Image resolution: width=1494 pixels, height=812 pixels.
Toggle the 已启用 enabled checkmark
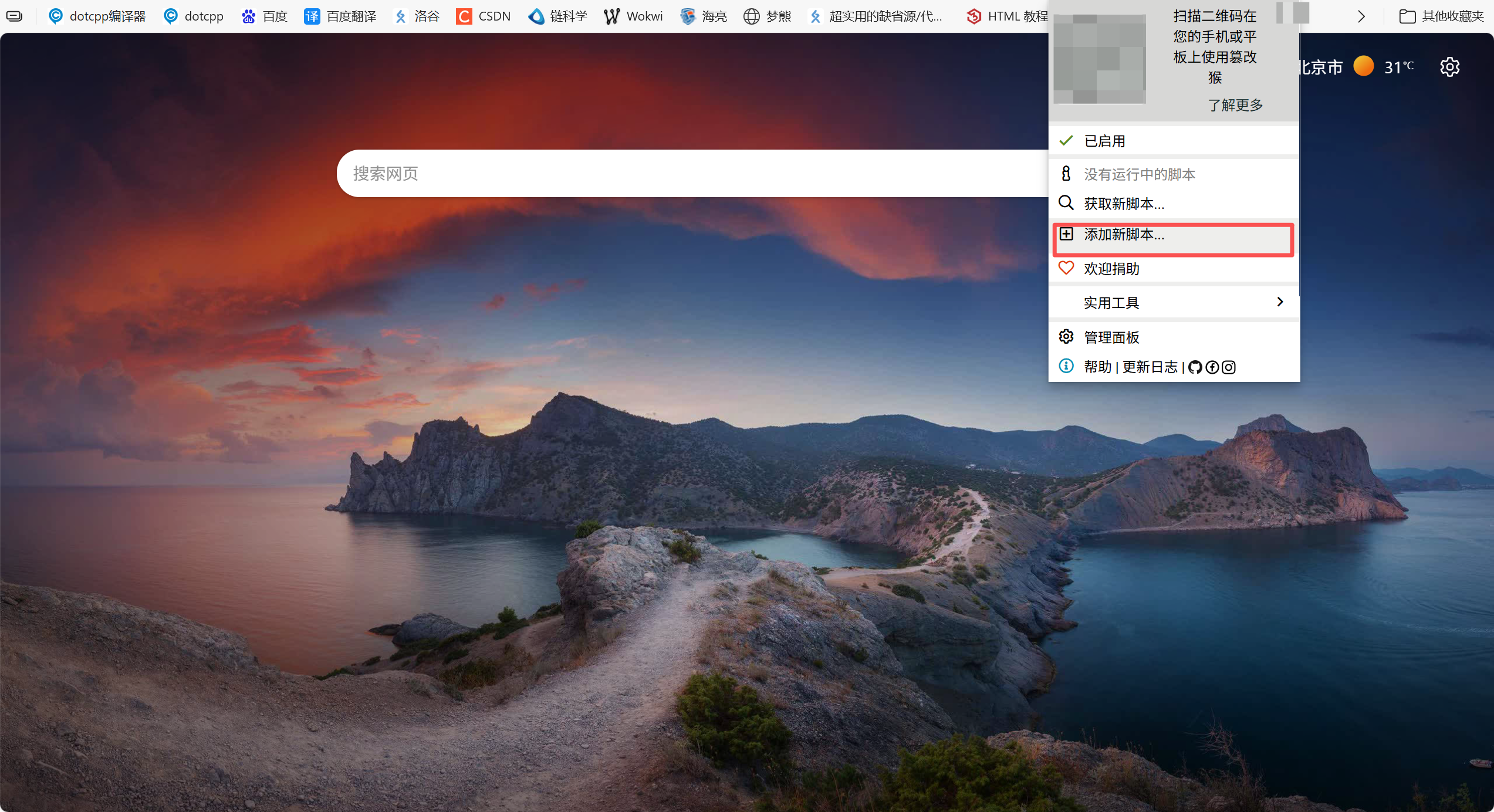pos(1066,141)
